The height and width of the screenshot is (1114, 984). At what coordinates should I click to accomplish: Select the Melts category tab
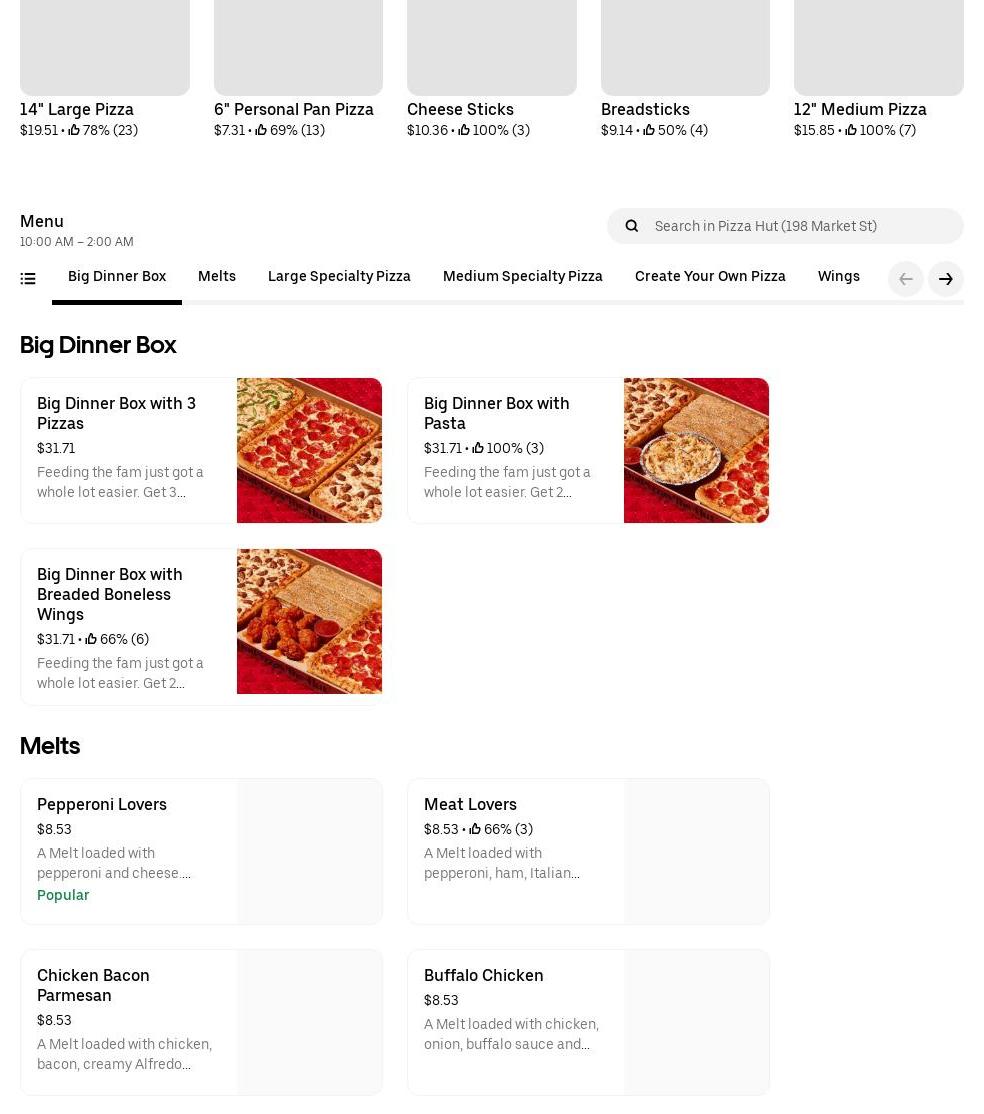(x=217, y=277)
